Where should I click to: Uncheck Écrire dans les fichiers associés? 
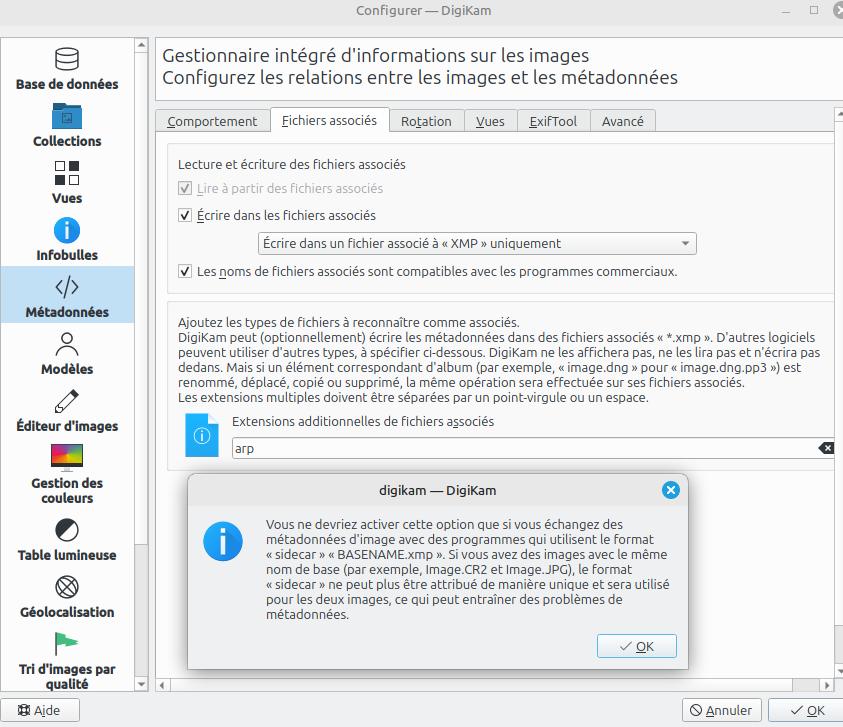pyautogui.click(x=184, y=215)
